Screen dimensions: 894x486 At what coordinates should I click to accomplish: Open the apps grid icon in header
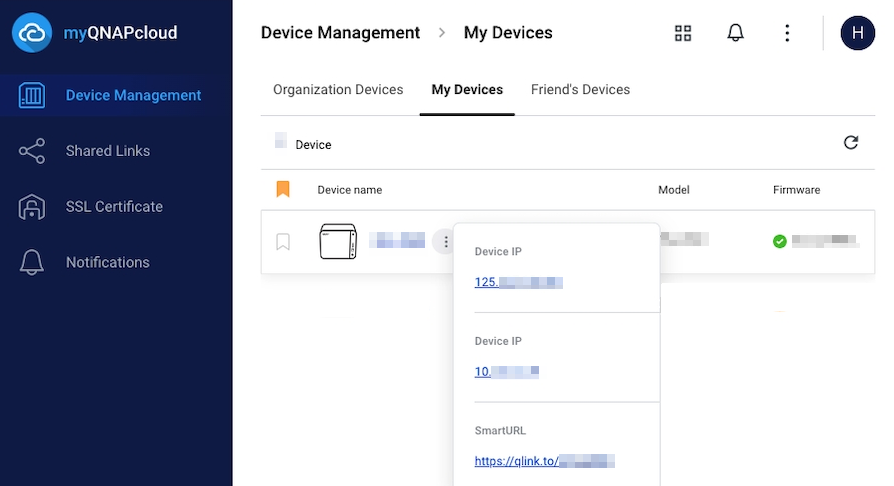[x=683, y=33]
